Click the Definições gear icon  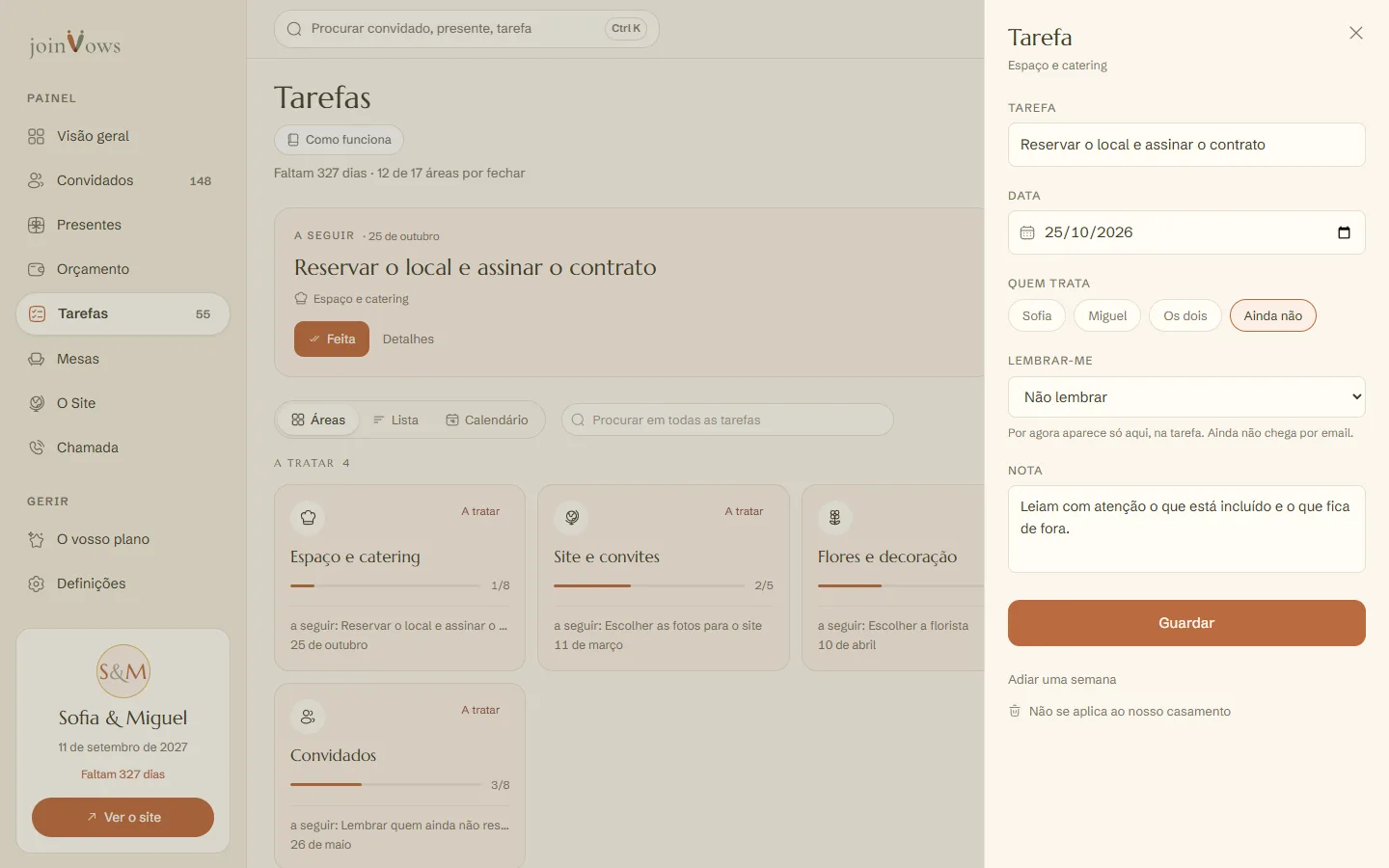tap(36, 583)
